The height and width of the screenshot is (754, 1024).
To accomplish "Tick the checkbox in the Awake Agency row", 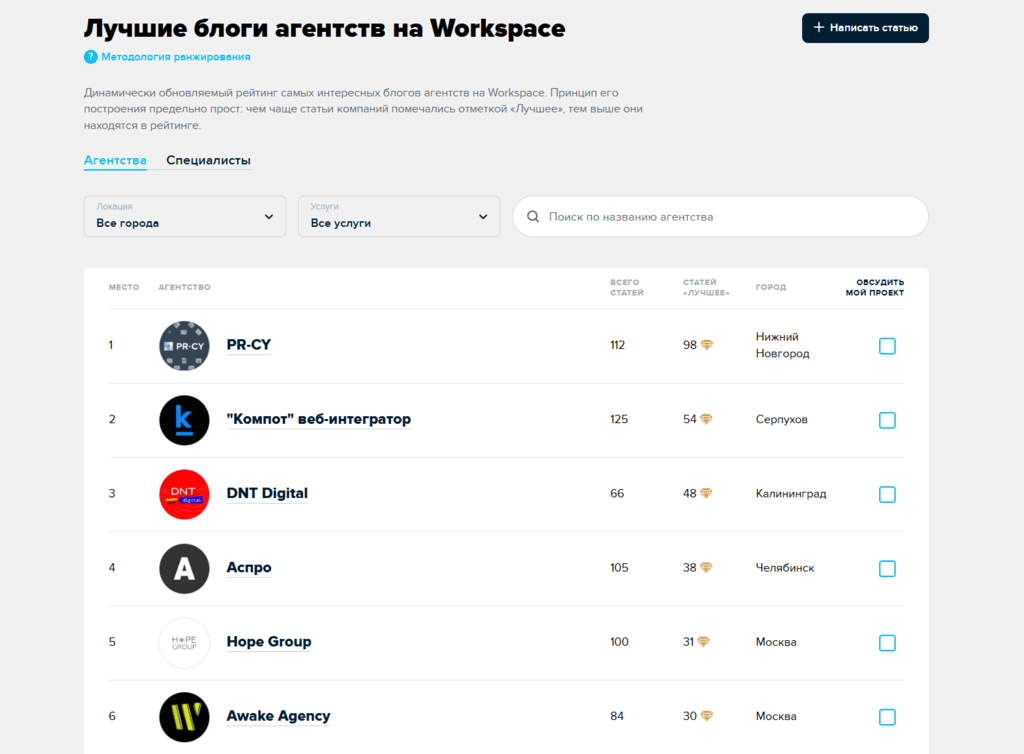I will pyautogui.click(x=887, y=717).
